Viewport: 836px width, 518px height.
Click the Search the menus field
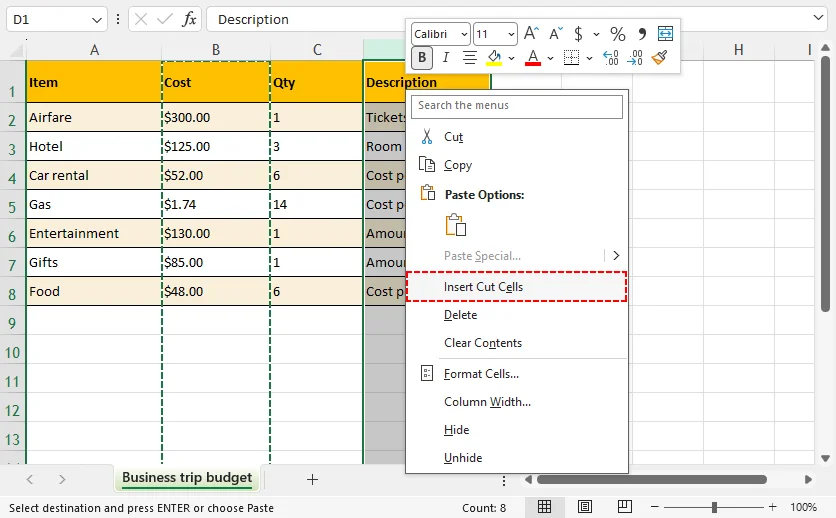click(517, 106)
